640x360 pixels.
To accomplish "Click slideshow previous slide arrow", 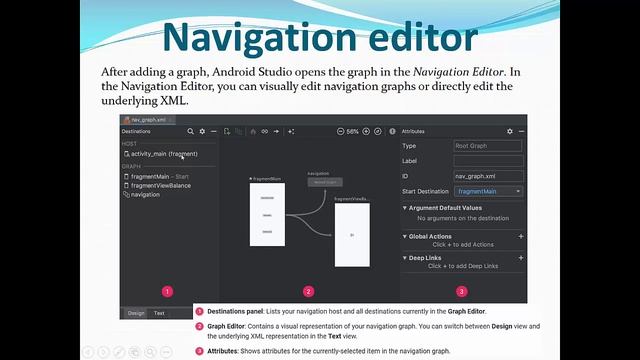I will point(88,352).
